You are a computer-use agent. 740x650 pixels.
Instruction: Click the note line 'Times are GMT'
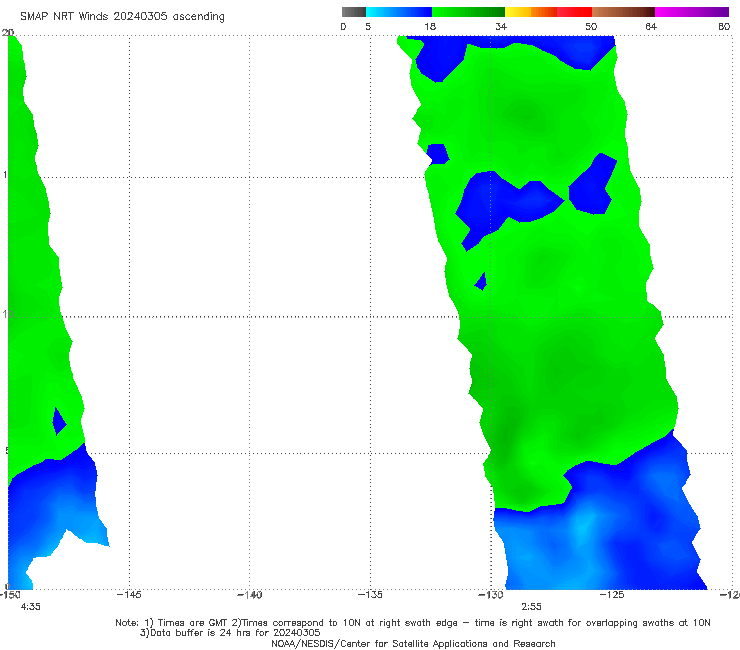[193, 623]
